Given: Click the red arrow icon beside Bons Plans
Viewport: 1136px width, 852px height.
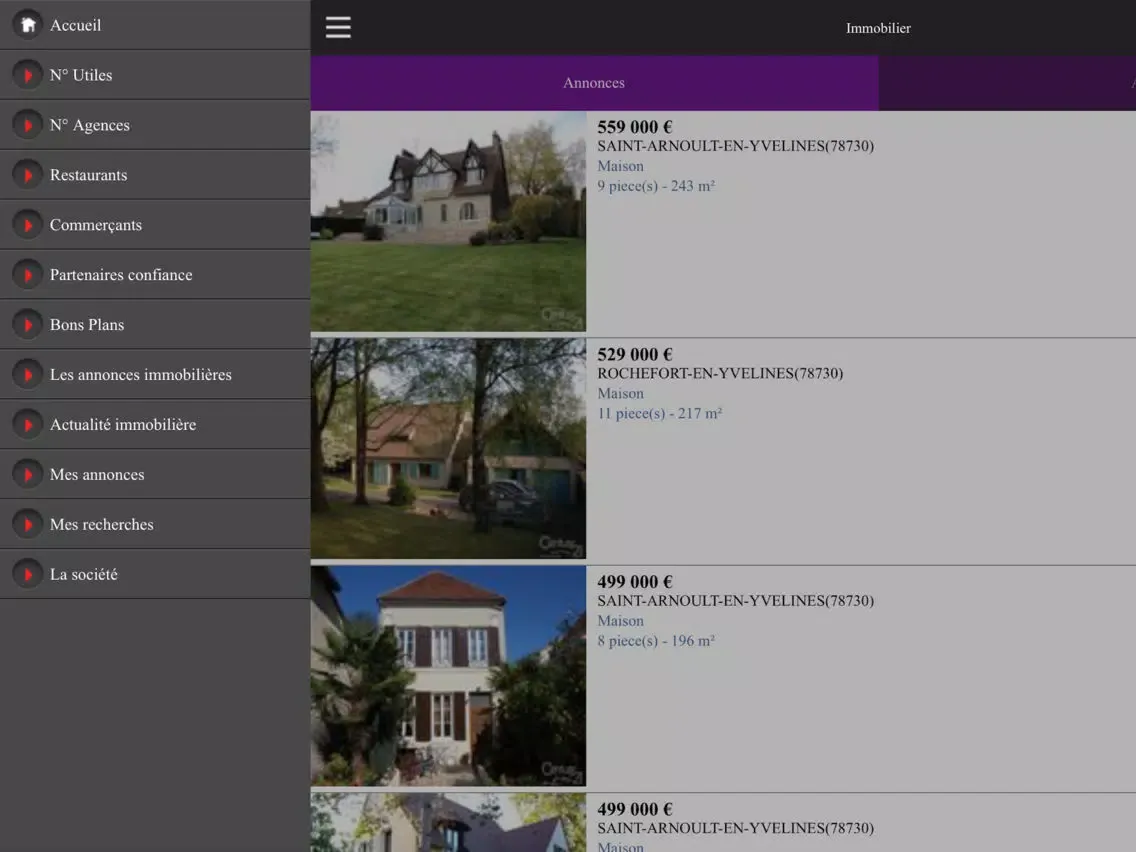Looking at the screenshot, I should 28,325.
